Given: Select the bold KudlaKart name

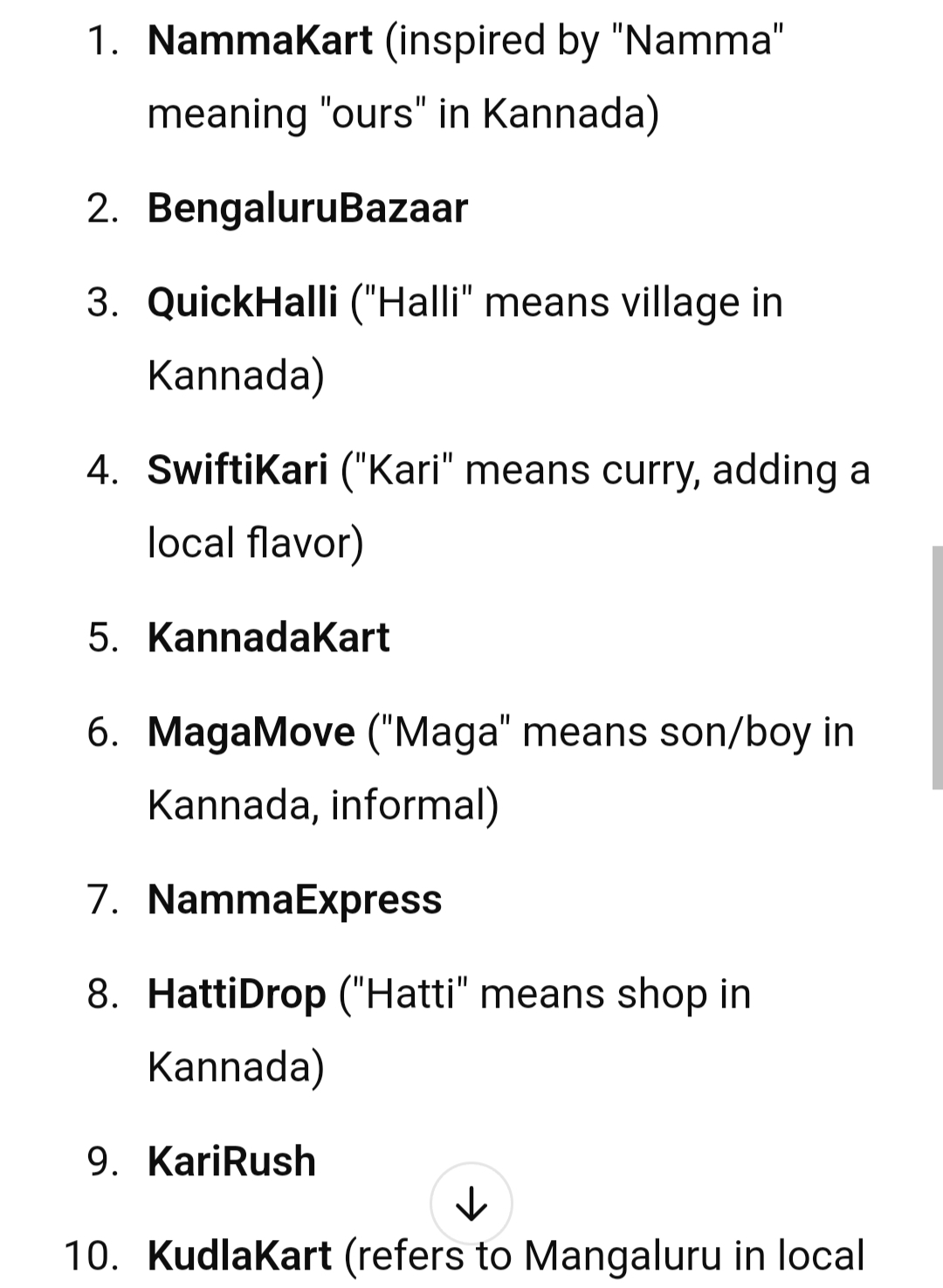Looking at the screenshot, I should [x=239, y=1256].
